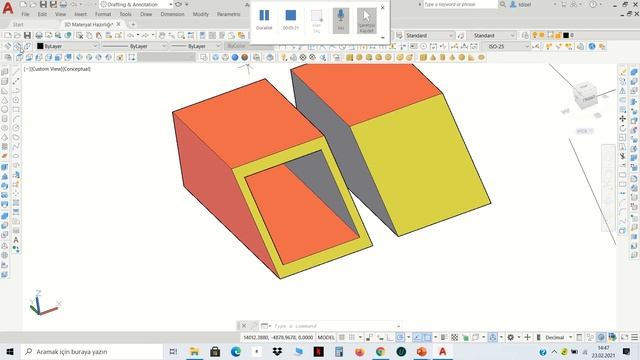Click Save in the quick access toolbar

click(x=43, y=4)
